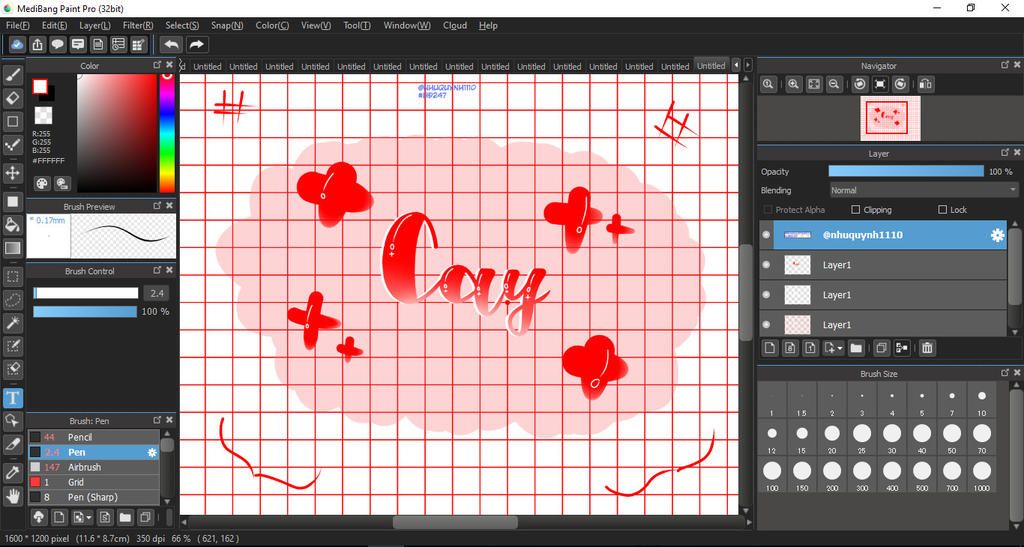Open the Cloud menu
Image resolution: width=1024 pixels, height=547 pixels.
(x=455, y=25)
